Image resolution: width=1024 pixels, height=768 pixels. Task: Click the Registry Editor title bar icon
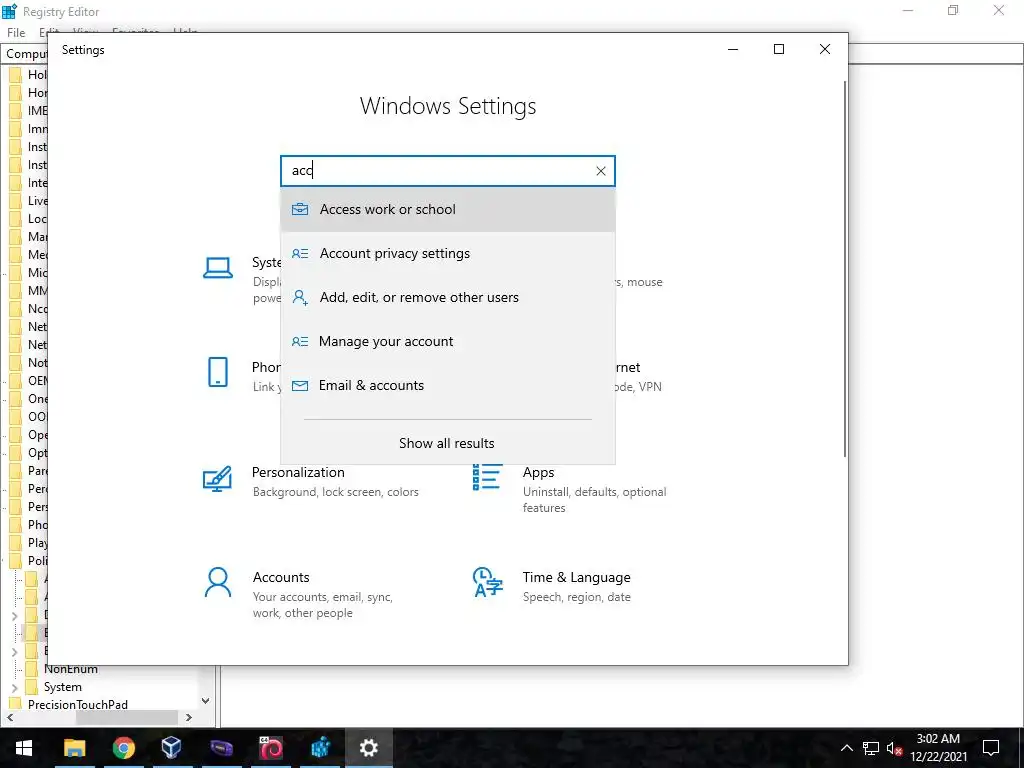9,11
